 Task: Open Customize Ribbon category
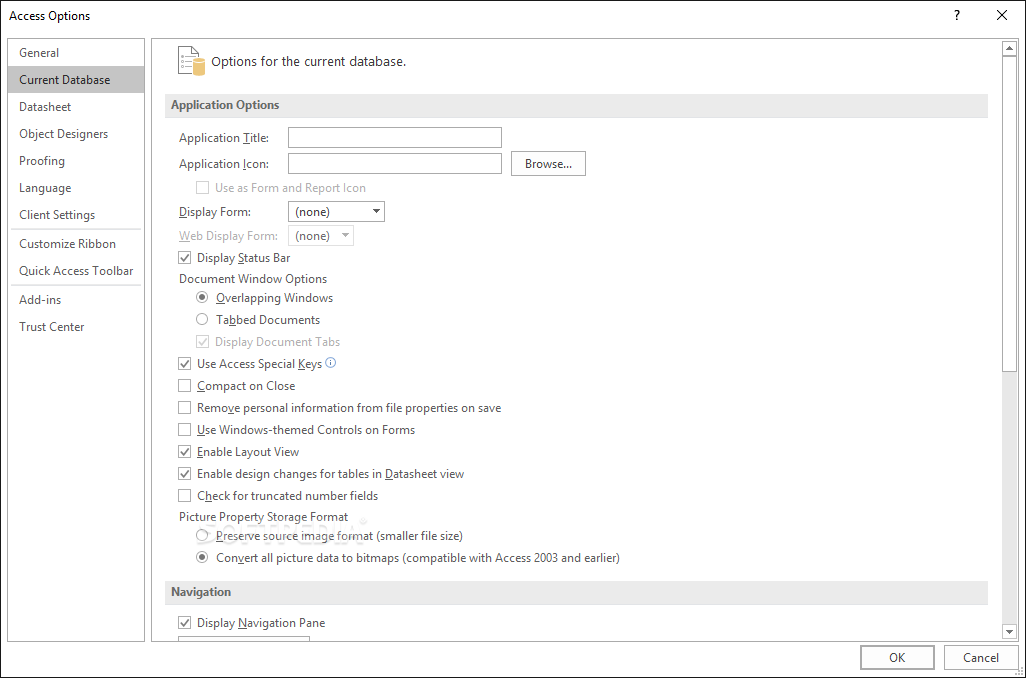[x=76, y=243]
